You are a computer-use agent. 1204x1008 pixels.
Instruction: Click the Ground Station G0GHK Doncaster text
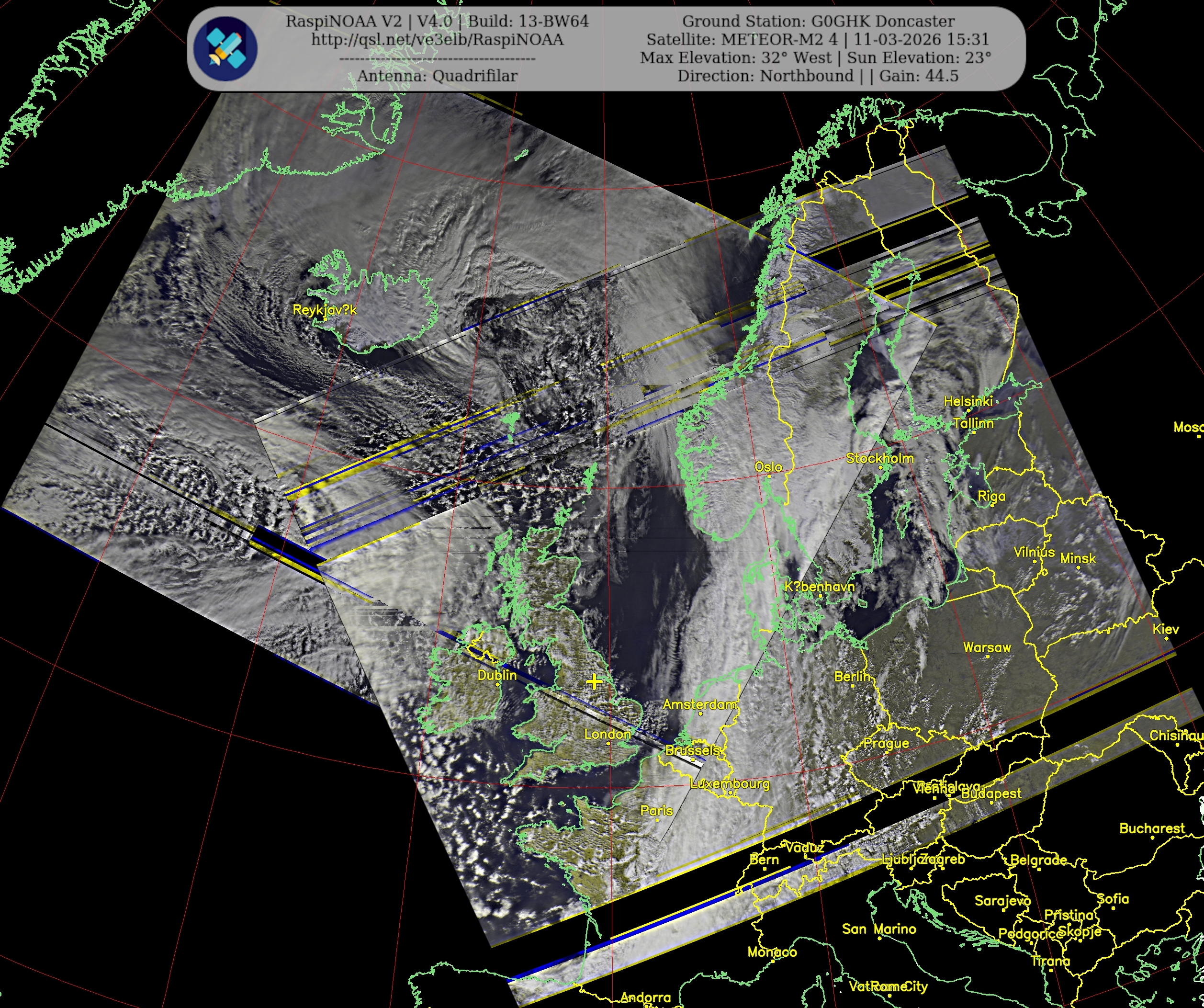[818, 21]
